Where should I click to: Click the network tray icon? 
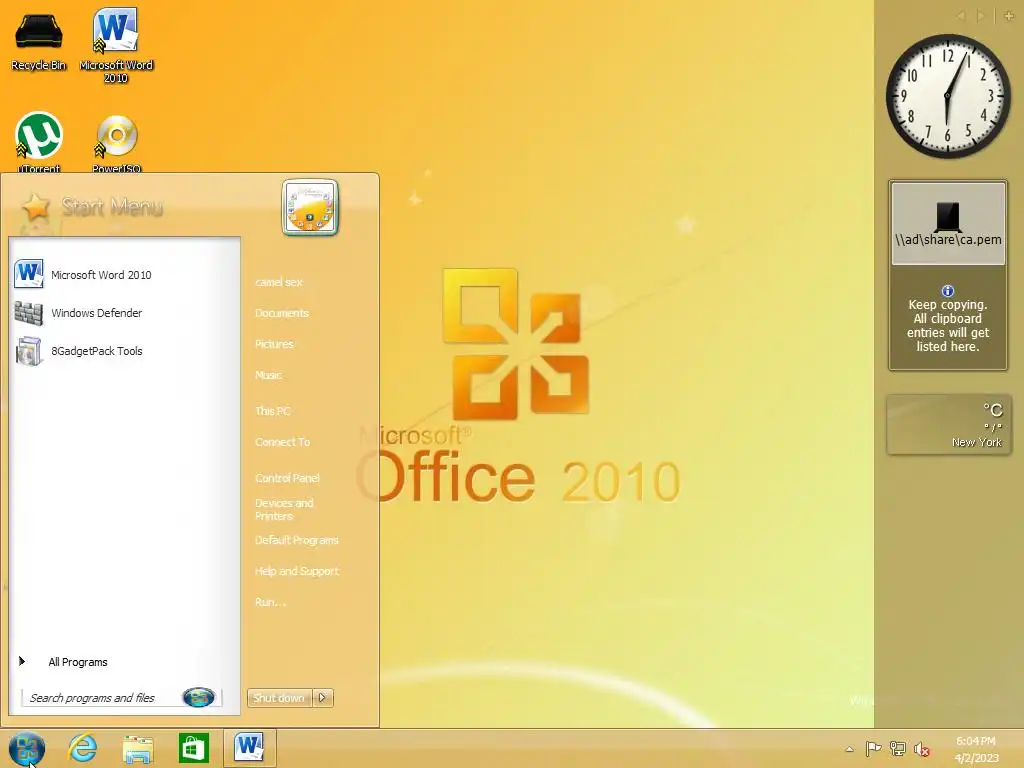(898, 749)
